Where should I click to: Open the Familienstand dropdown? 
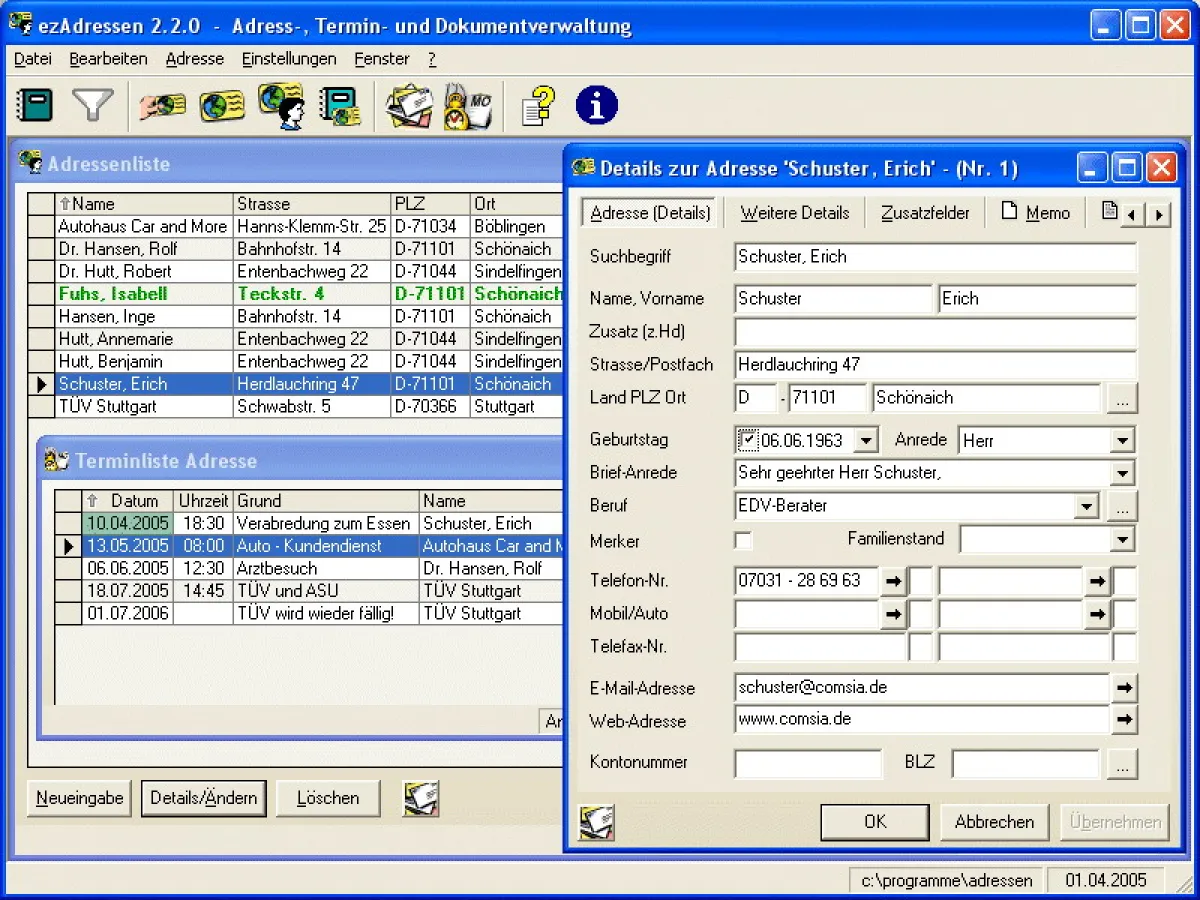click(x=1122, y=540)
